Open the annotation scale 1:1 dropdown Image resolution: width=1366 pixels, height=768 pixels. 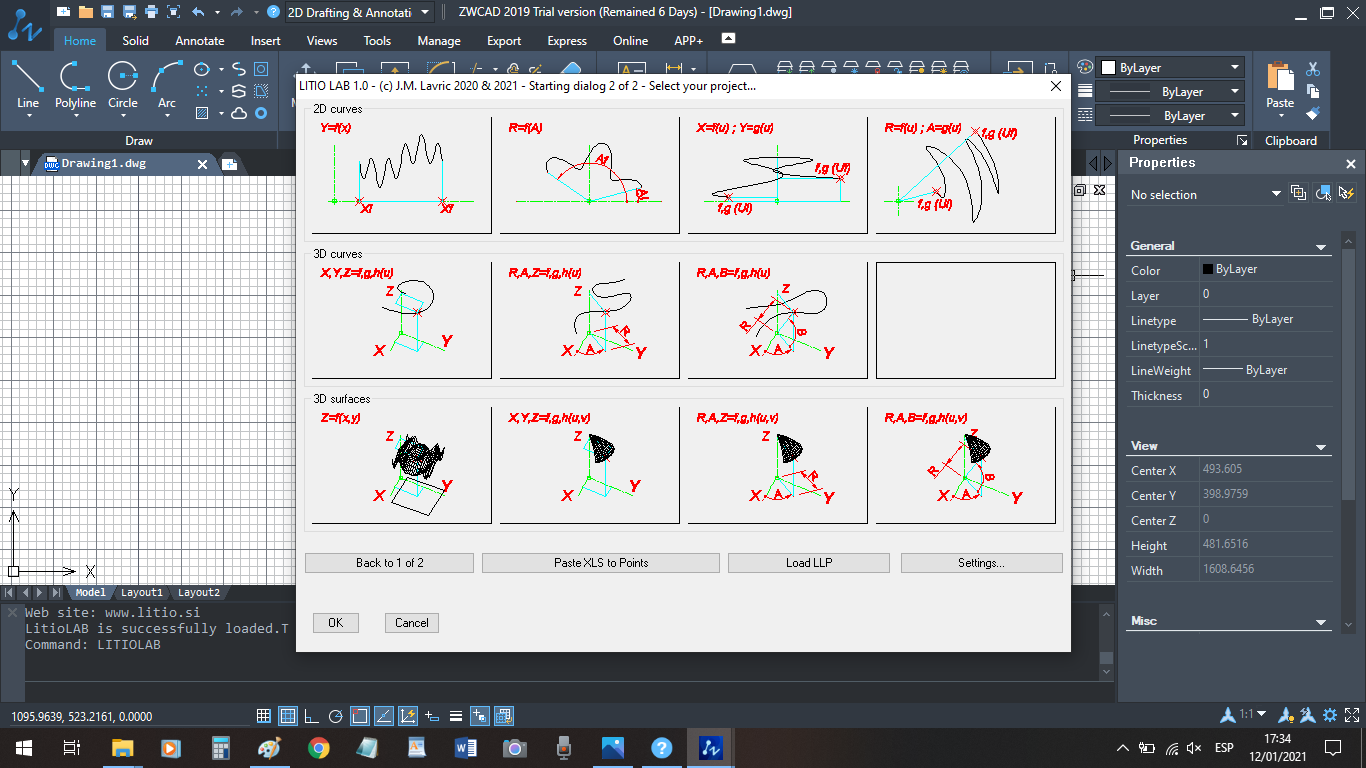pos(1251,715)
